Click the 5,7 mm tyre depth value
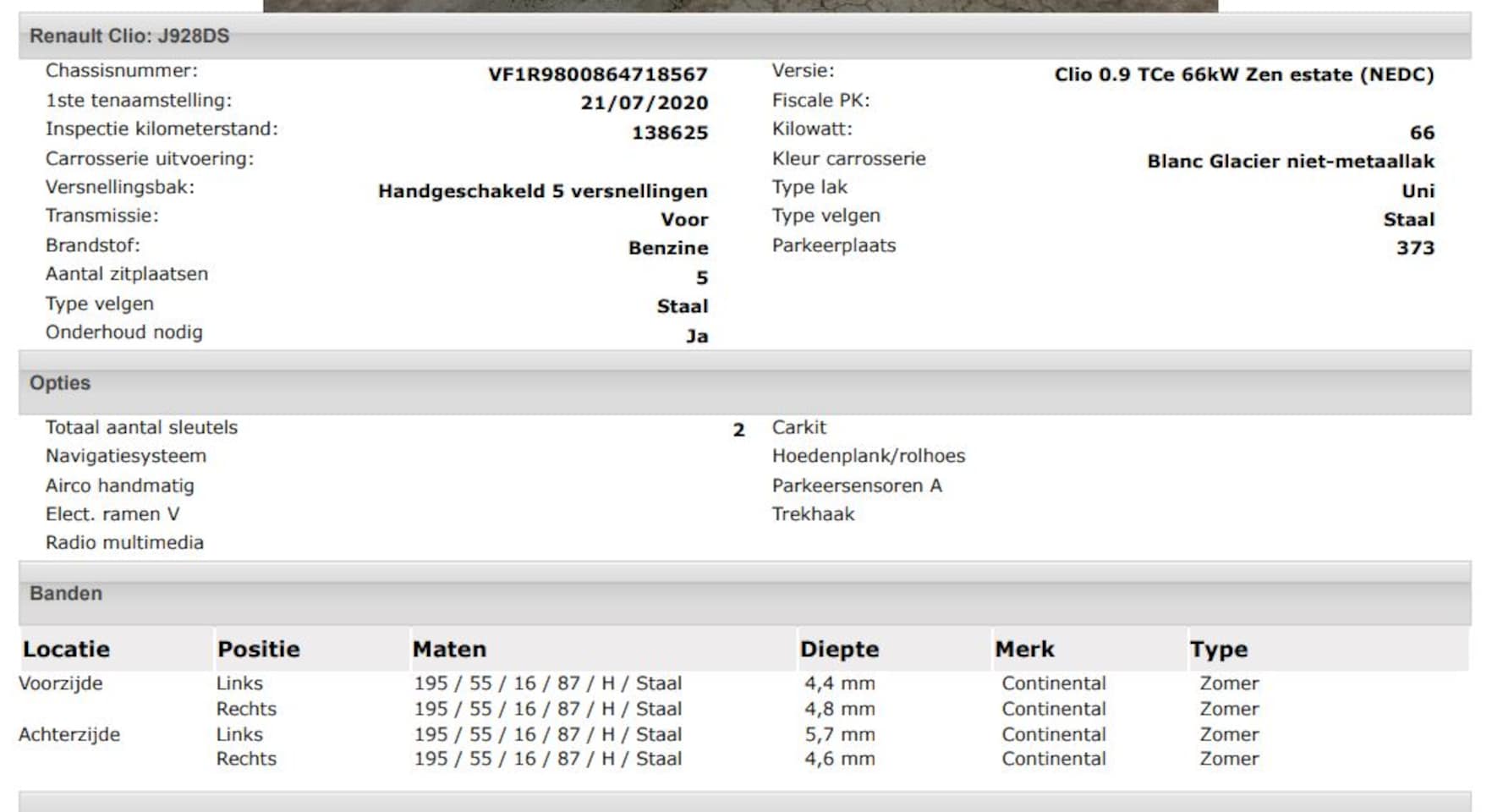 coord(839,735)
